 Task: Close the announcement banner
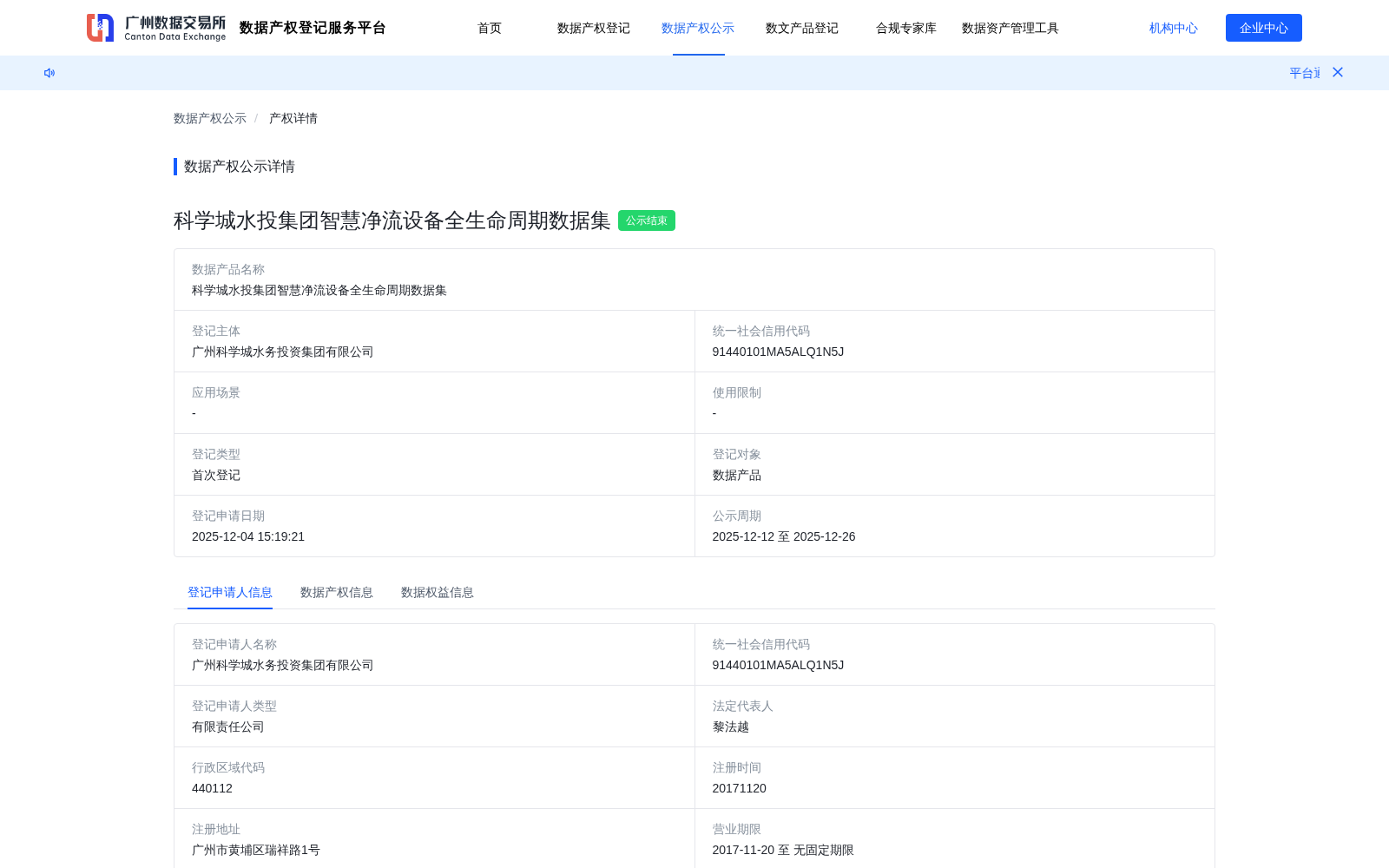[x=1338, y=72]
